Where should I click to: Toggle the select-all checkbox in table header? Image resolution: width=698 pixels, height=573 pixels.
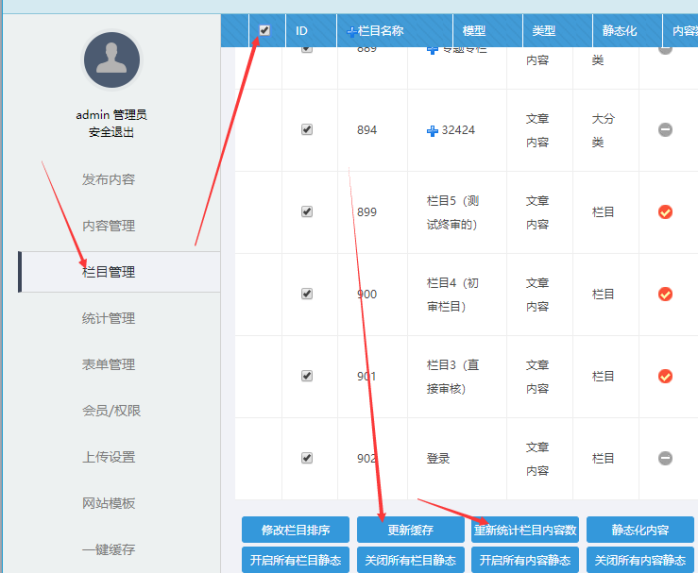click(264, 30)
